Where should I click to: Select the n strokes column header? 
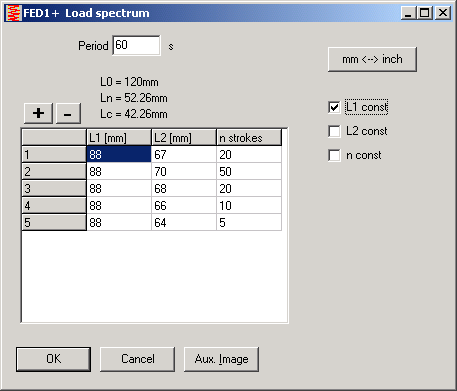pos(249,138)
